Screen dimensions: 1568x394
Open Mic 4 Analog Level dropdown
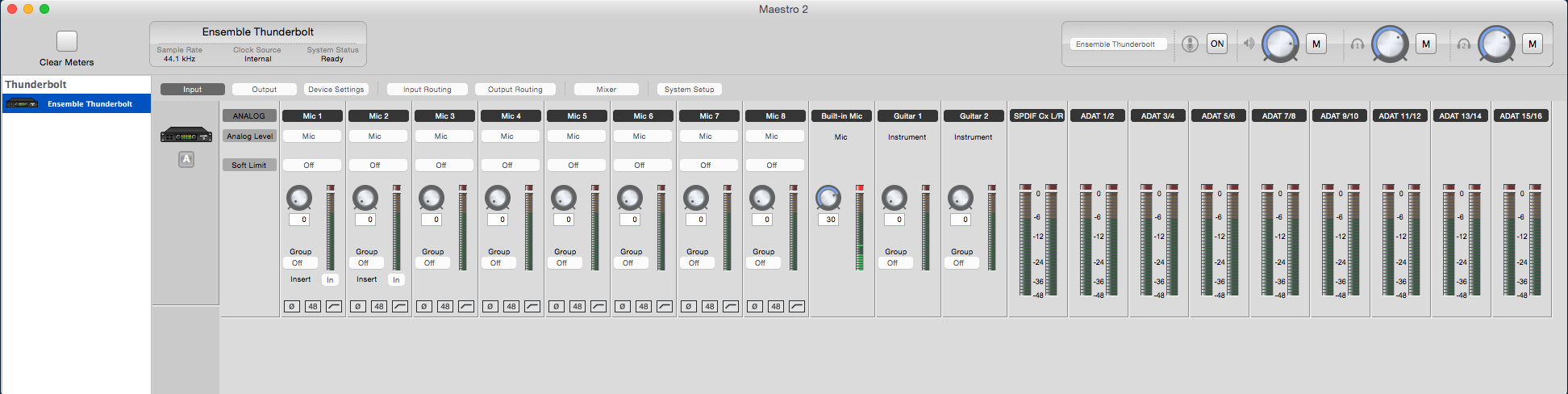pyautogui.click(x=510, y=136)
